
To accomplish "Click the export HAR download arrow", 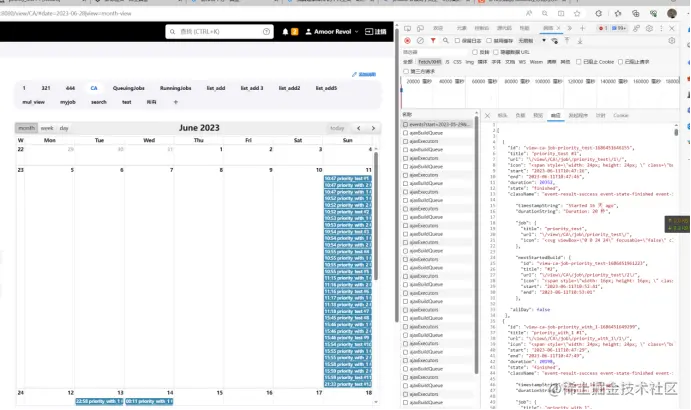I will (x=580, y=41).
